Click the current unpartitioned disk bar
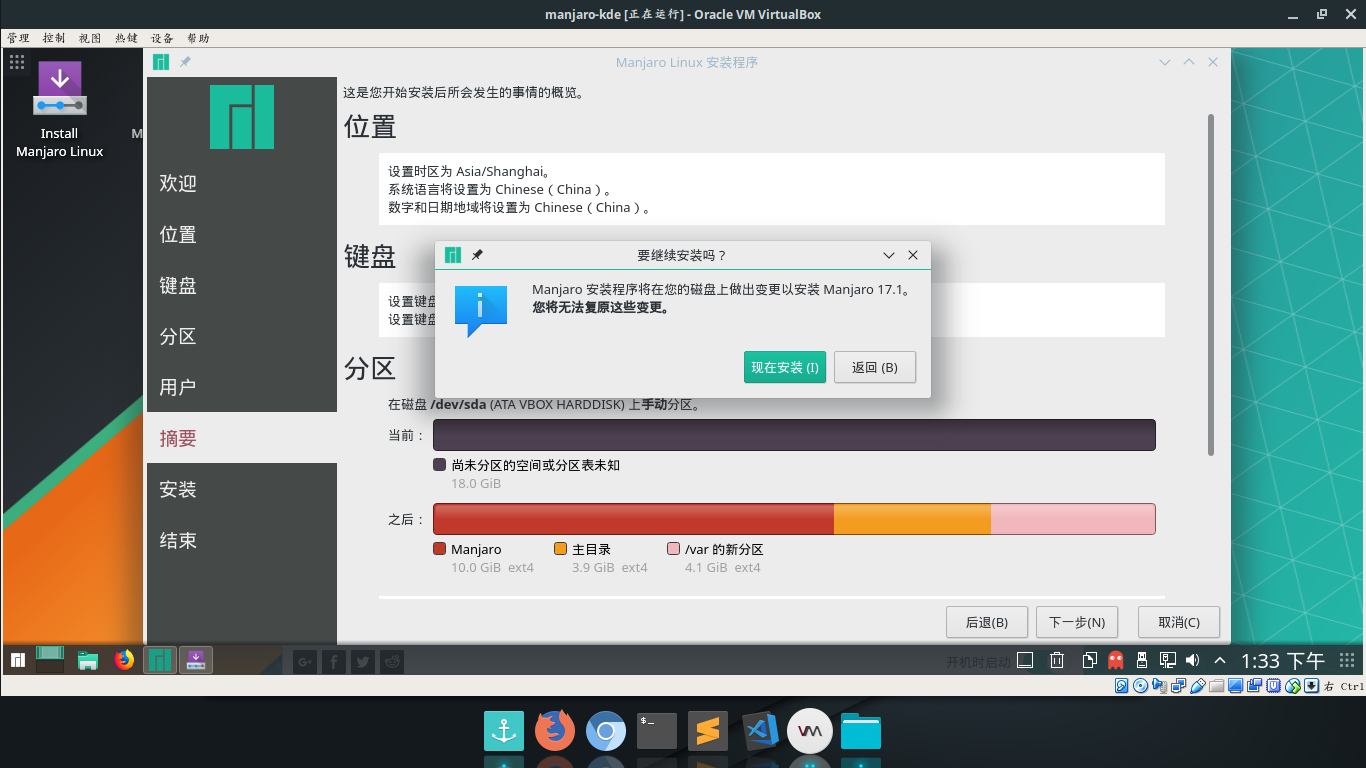This screenshot has height=768, width=1366. point(794,435)
